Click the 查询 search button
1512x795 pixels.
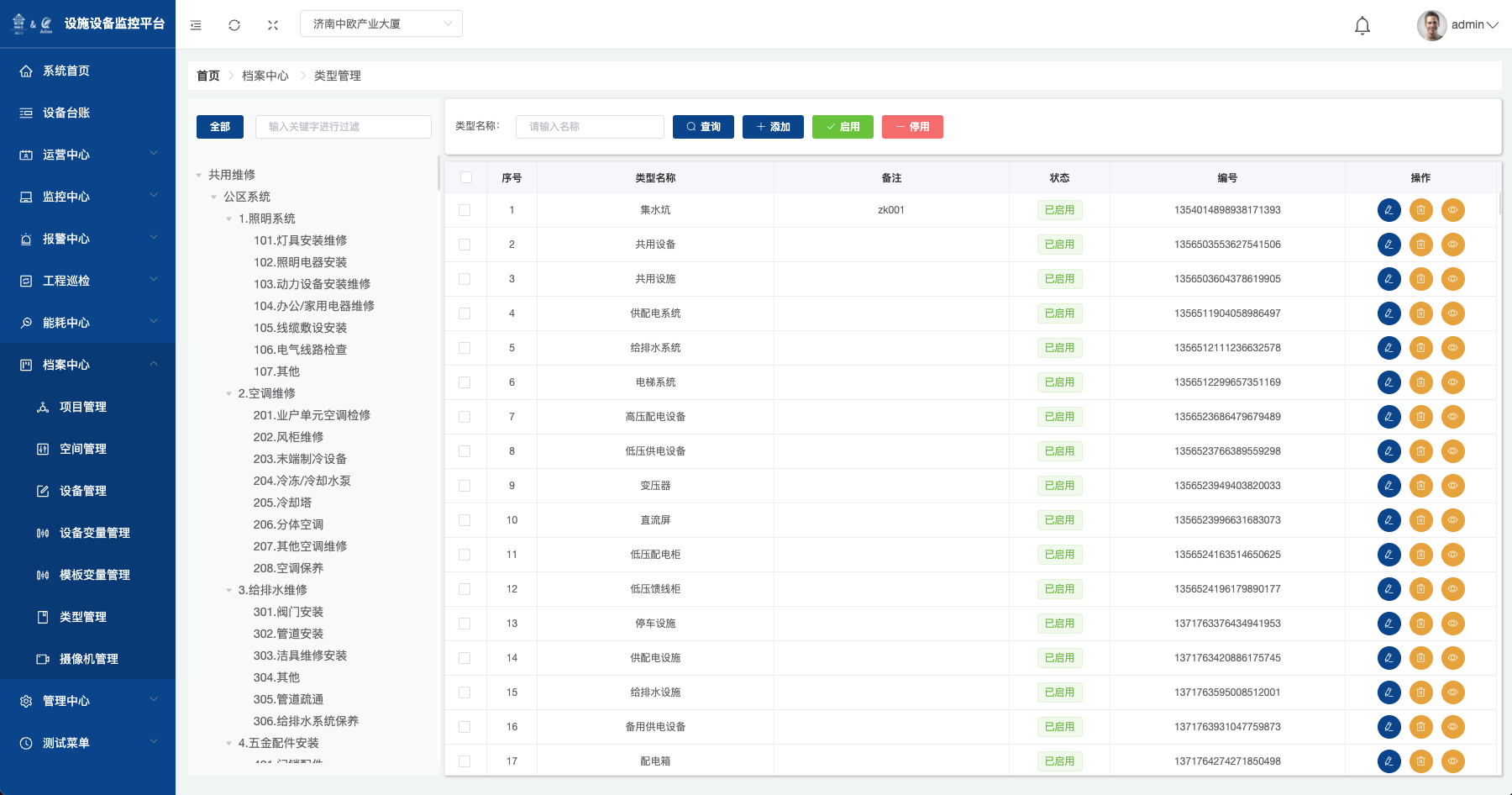(703, 127)
